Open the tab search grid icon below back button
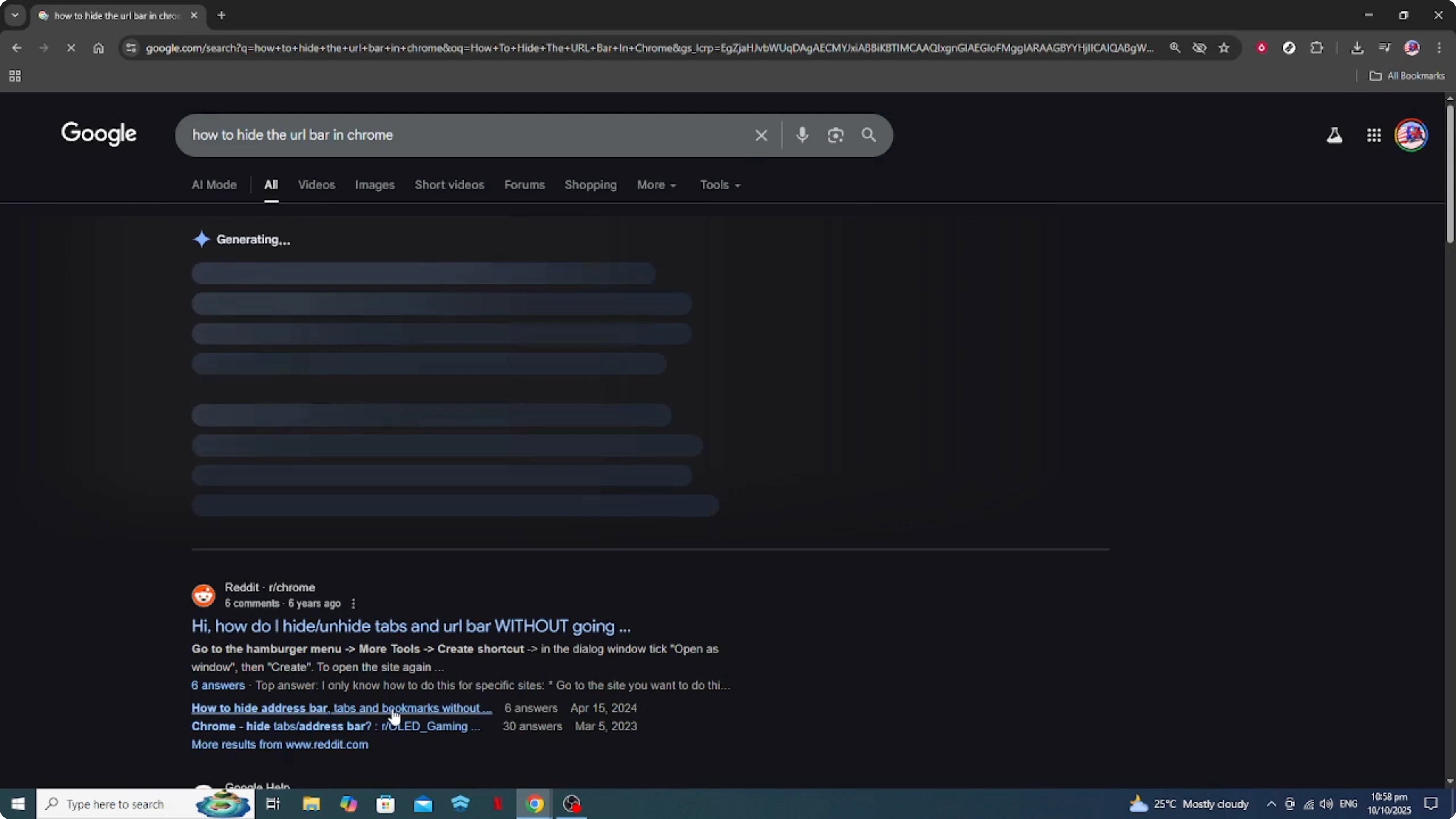 click(x=15, y=76)
